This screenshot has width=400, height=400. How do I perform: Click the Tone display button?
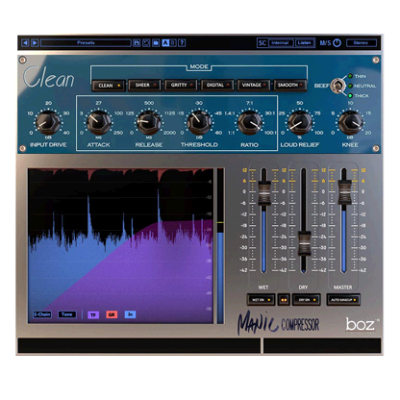67,314
